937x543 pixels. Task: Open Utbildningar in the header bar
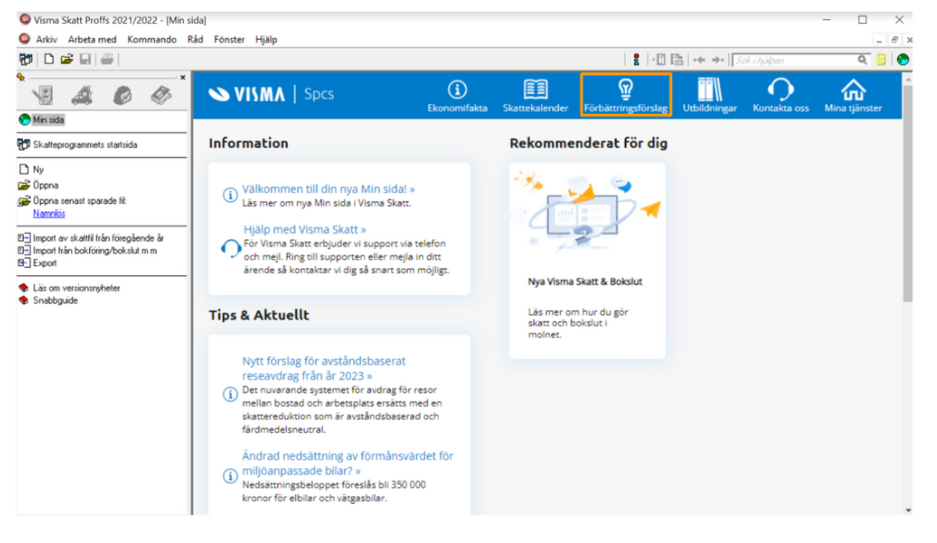click(710, 95)
